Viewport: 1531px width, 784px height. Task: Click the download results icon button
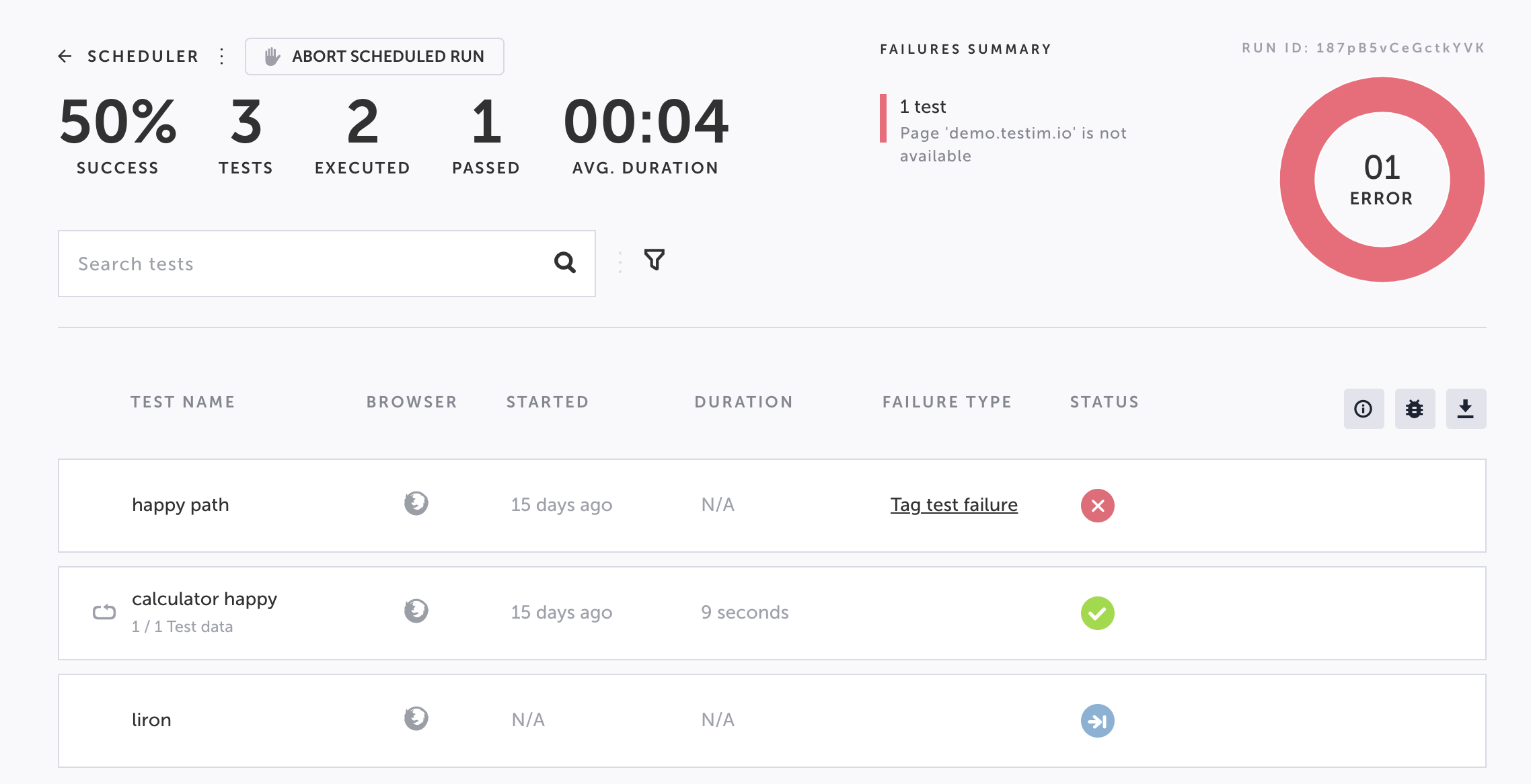coord(1466,409)
